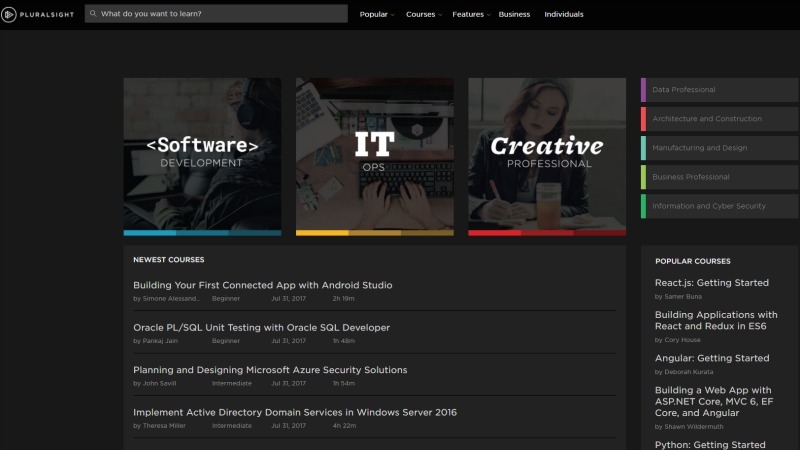Viewport: 800px width, 450px height.
Task: Click author 'by Samer Buna'
Action: (679, 296)
